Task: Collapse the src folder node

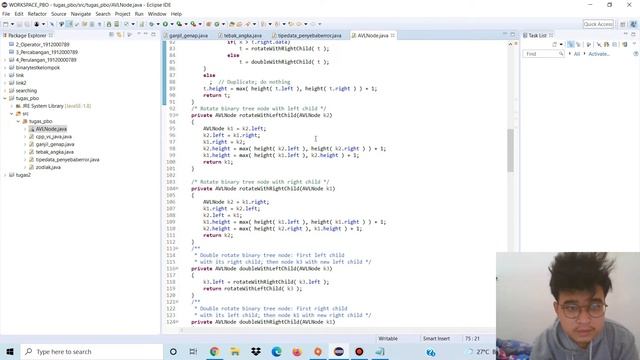Action: pos(11,114)
